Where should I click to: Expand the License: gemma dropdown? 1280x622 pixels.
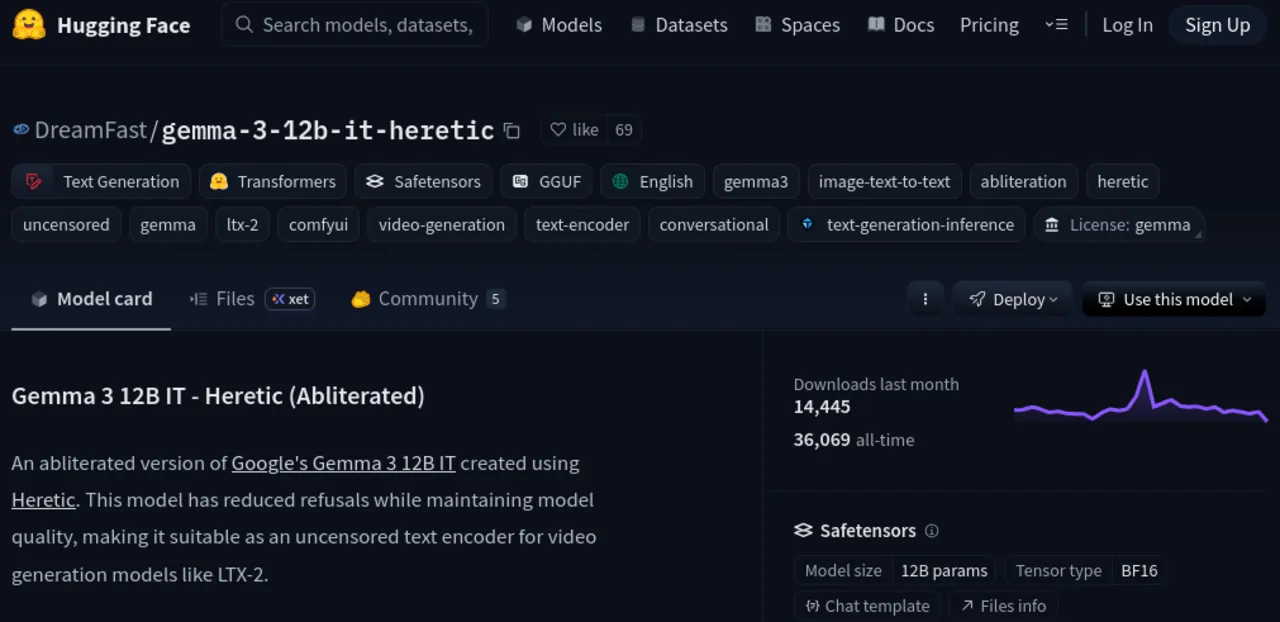coord(1119,224)
